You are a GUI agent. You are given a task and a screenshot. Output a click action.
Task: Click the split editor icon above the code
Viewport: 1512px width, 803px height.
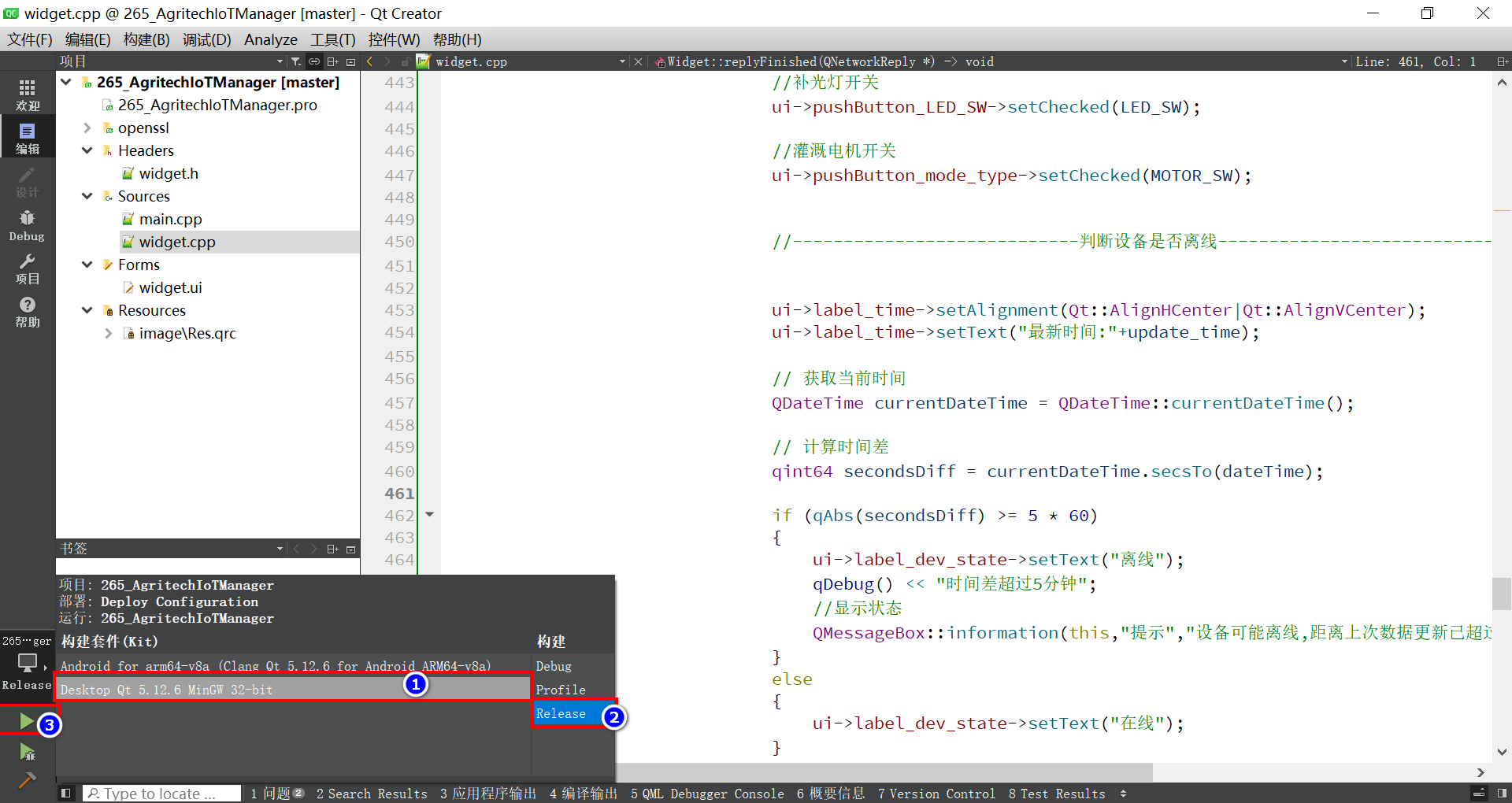pyautogui.click(x=1503, y=61)
